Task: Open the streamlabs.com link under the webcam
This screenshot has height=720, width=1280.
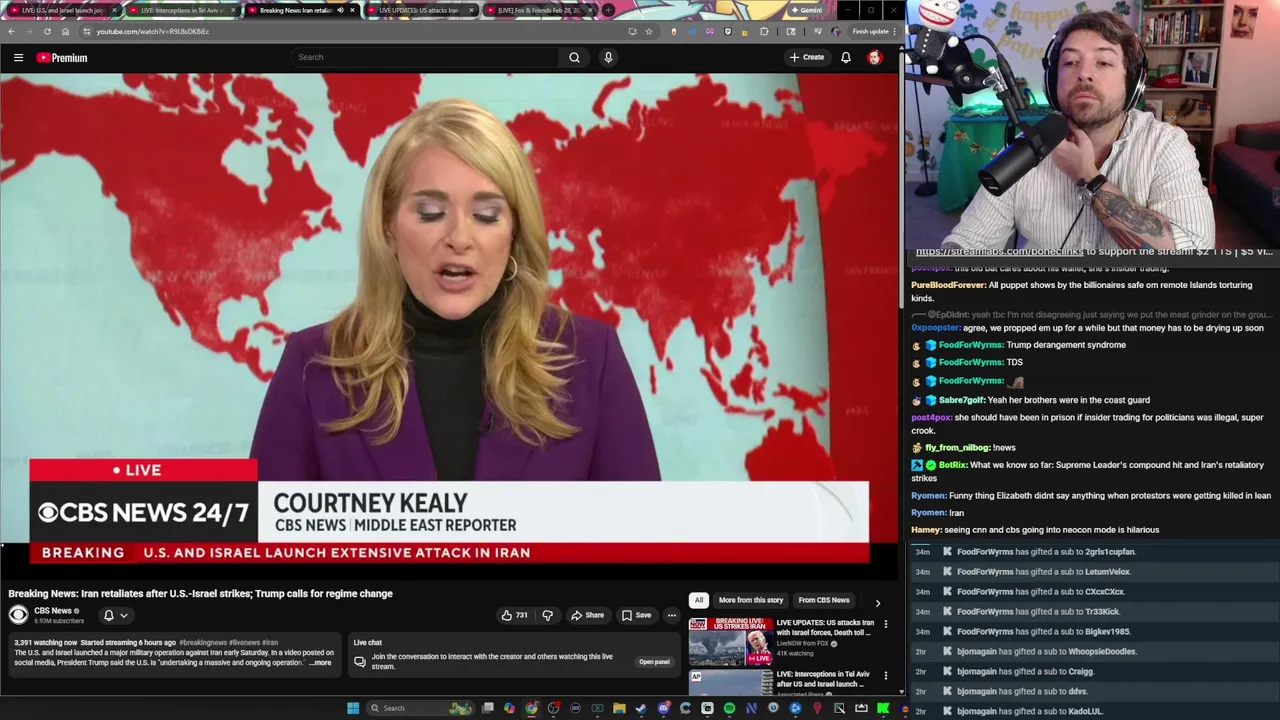Action: point(999,252)
